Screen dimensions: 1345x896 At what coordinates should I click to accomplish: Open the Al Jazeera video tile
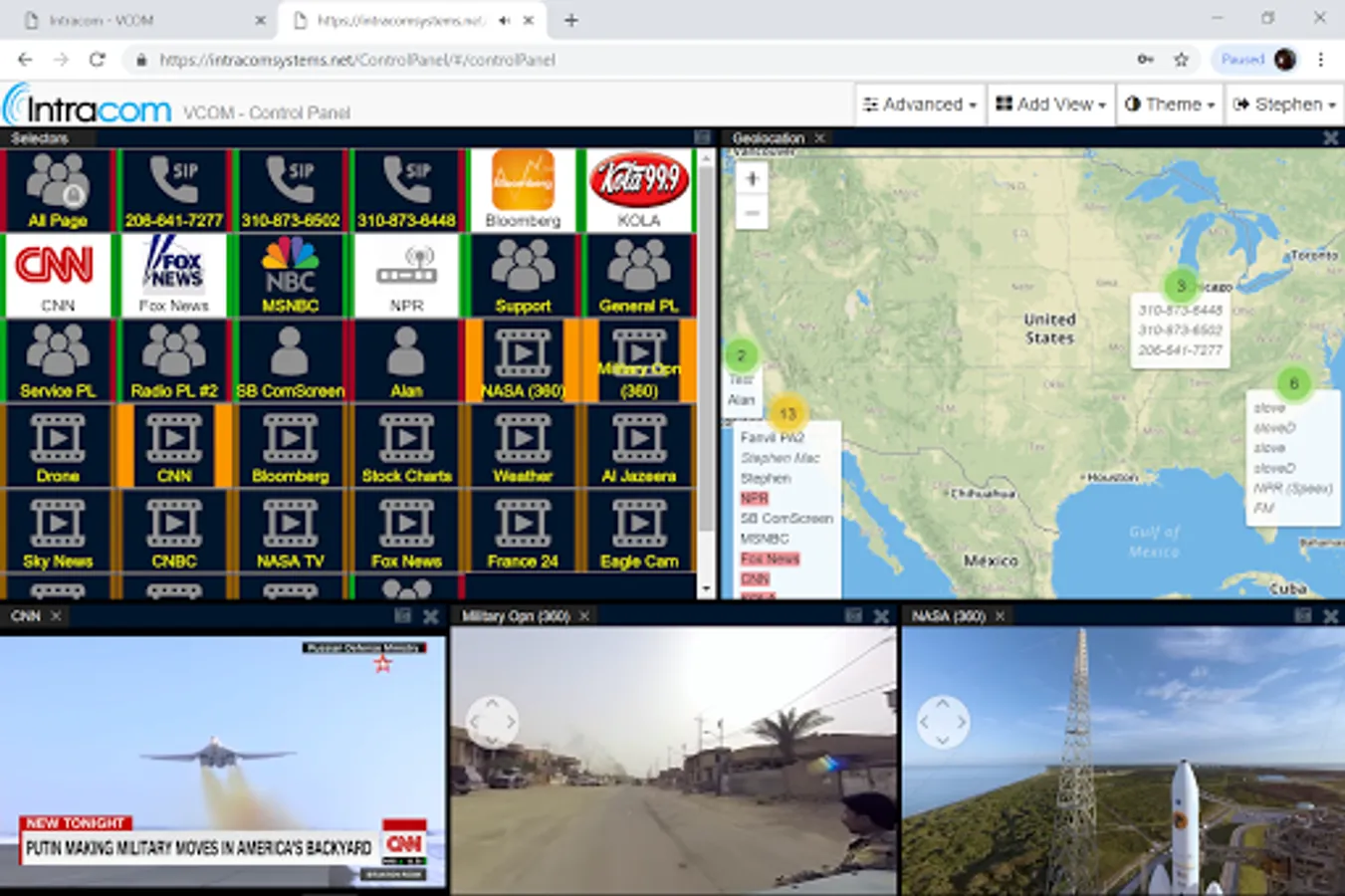(639, 446)
